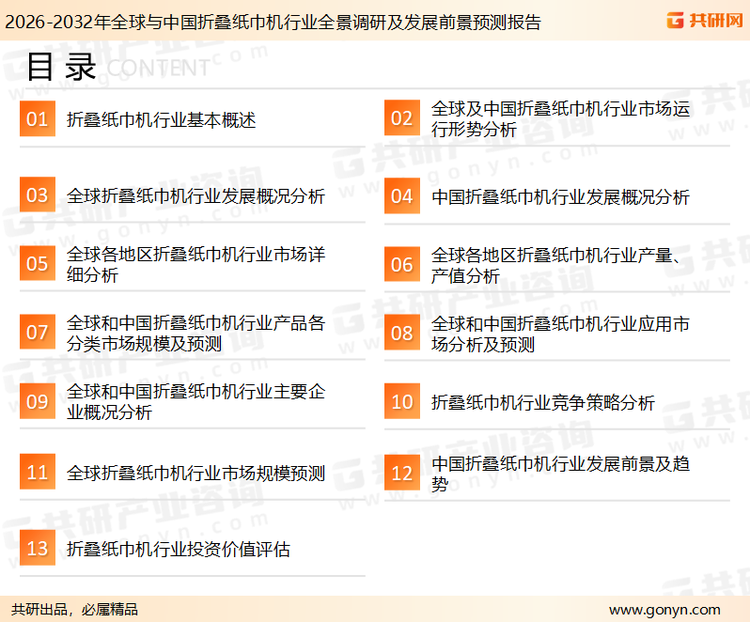Viewport: 750px width, 622px height.
Task: Click the orange 07 number badge
Action: point(37,332)
